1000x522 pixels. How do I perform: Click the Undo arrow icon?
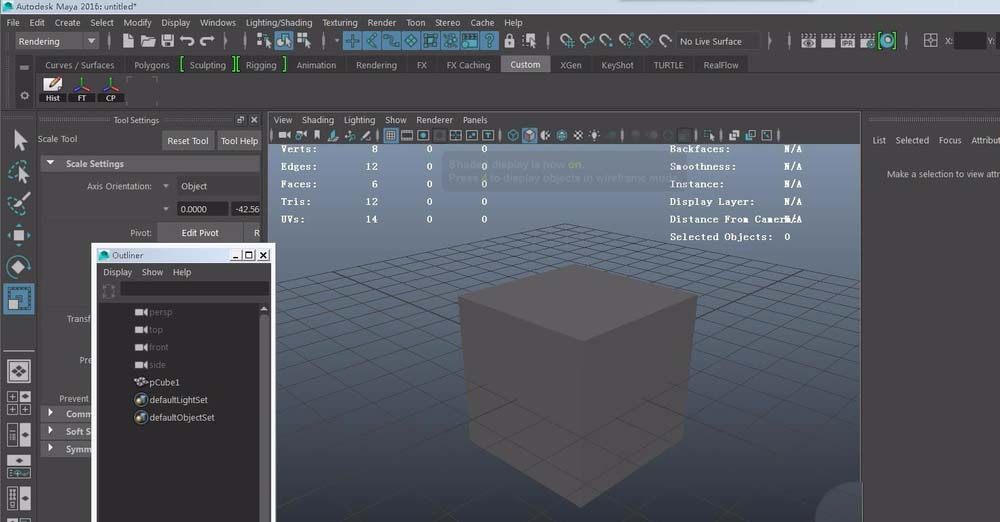pos(187,41)
